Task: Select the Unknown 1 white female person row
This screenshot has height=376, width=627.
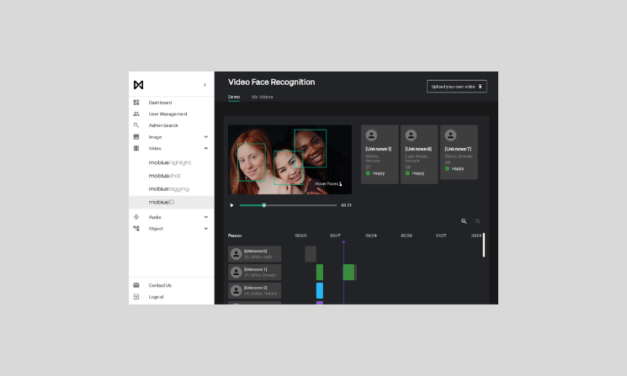Action: point(254,272)
